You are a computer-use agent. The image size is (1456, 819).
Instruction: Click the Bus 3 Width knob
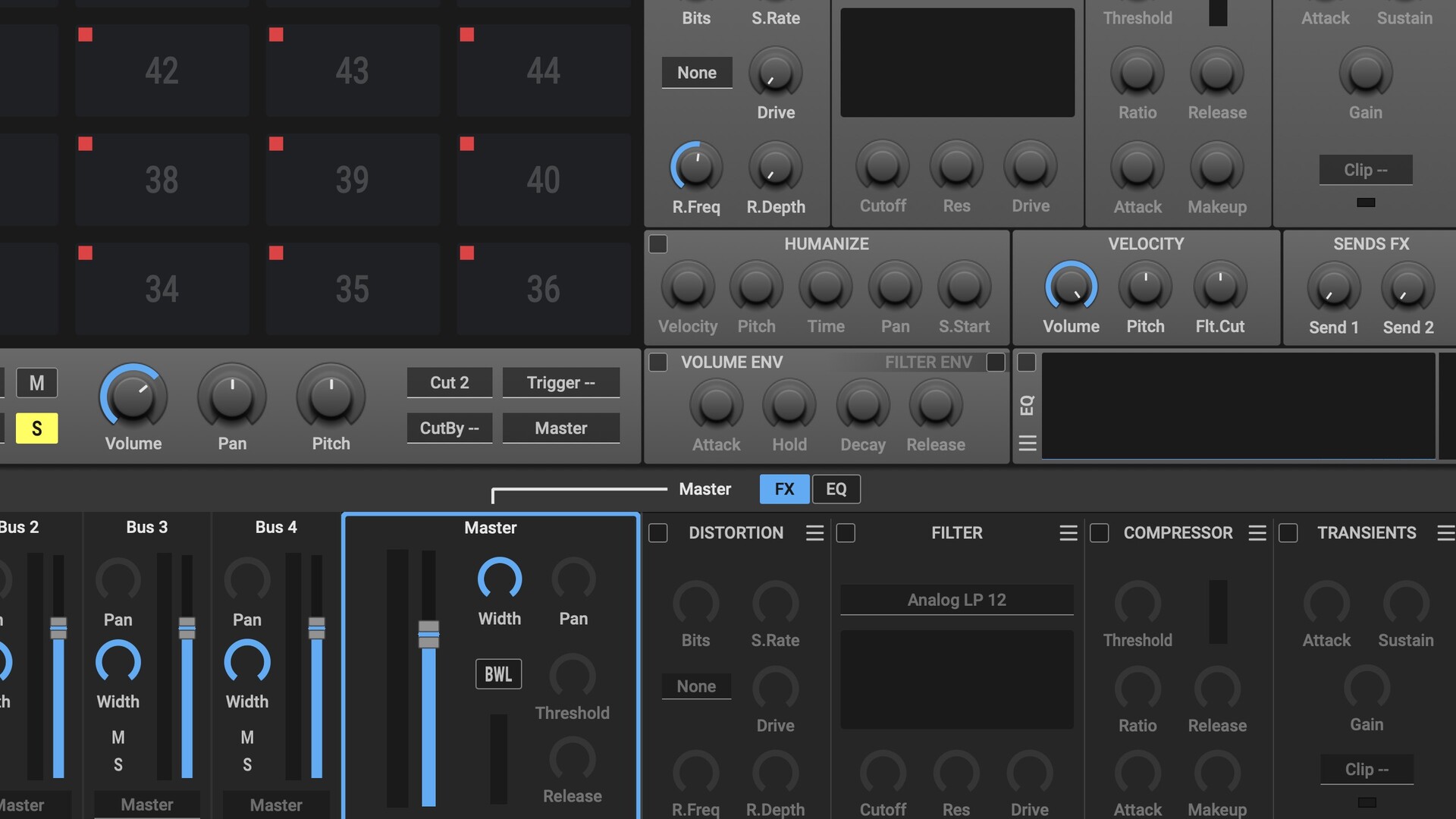[x=118, y=662]
